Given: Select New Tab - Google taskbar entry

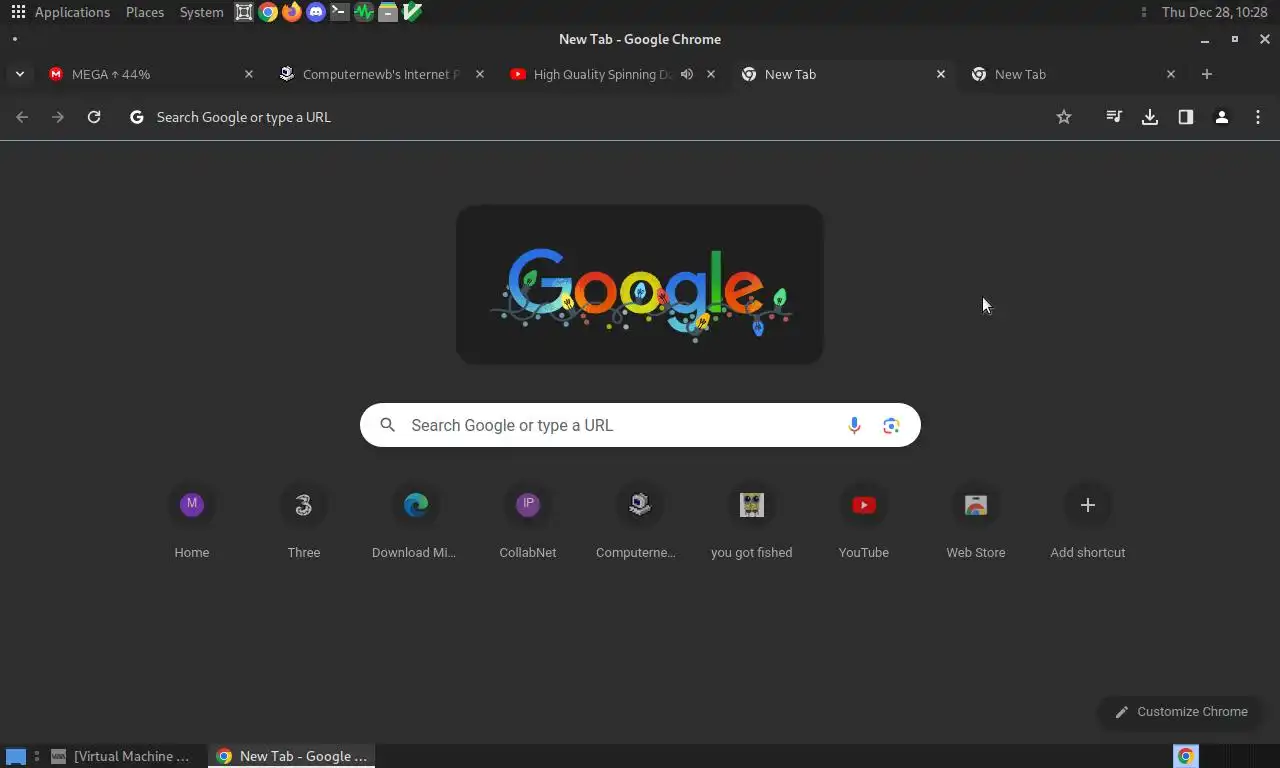Looking at the screenshot, I should tap(292, 756).
